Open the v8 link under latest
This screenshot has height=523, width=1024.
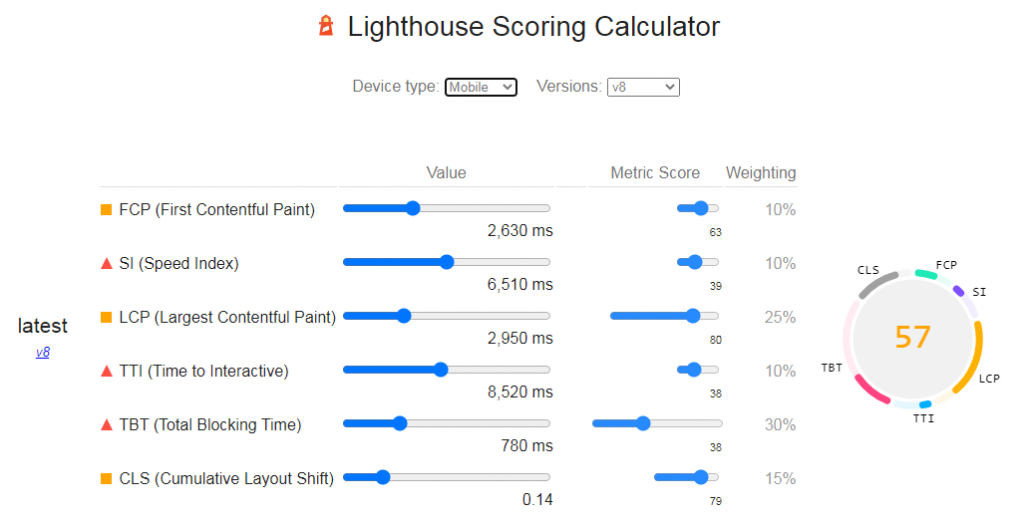tap(42, 353)
